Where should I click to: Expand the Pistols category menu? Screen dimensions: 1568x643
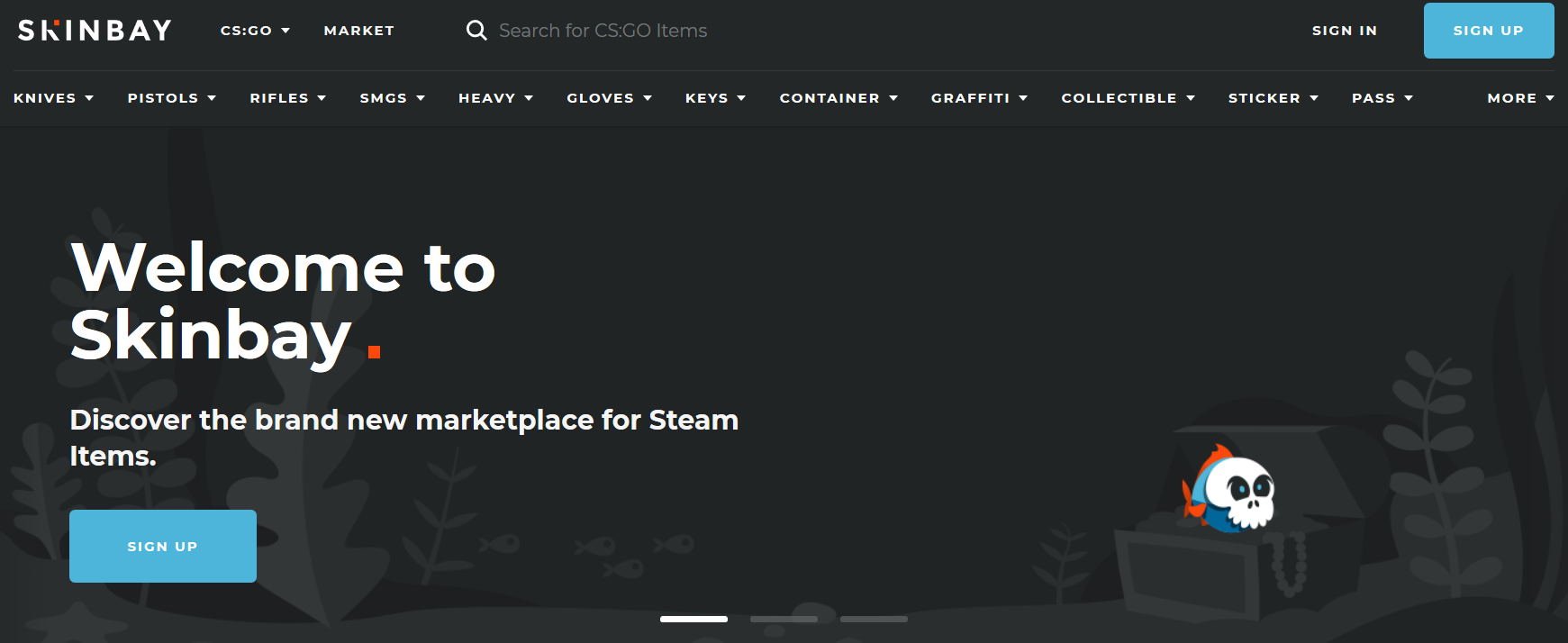point(171,98)
